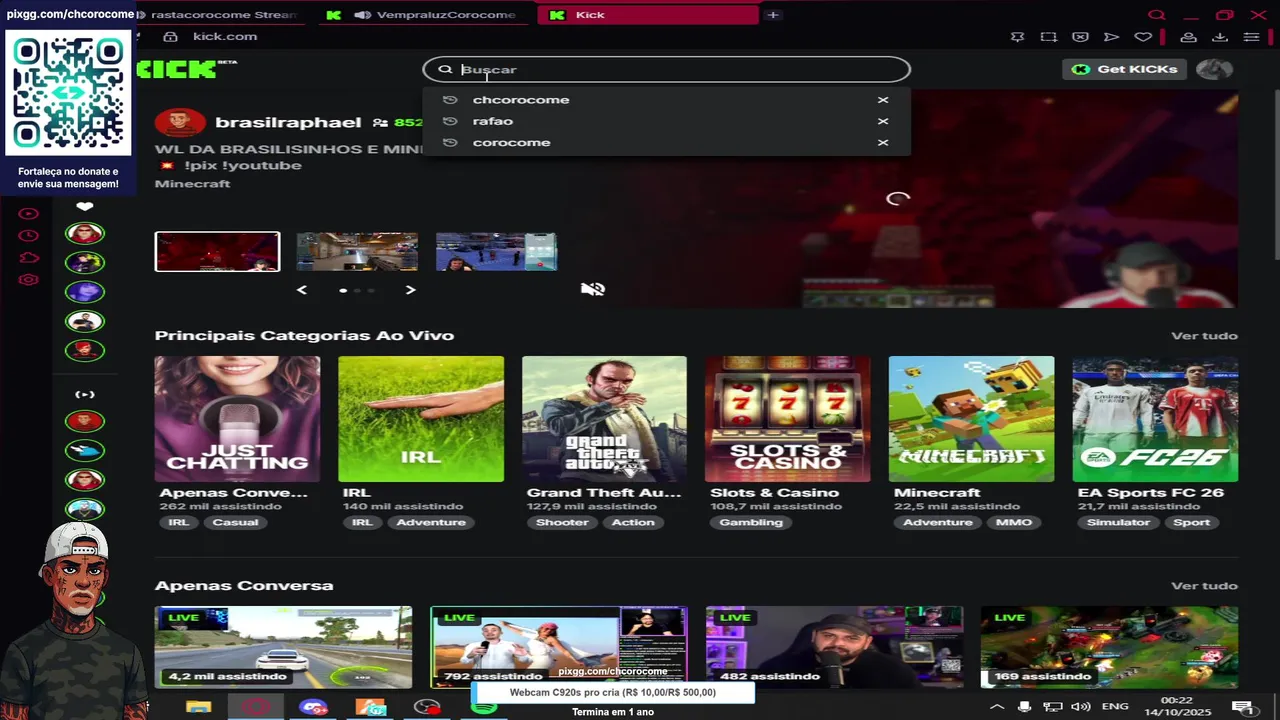
Task: Open the settings gear in Opera sidebar
Action: 28,280
